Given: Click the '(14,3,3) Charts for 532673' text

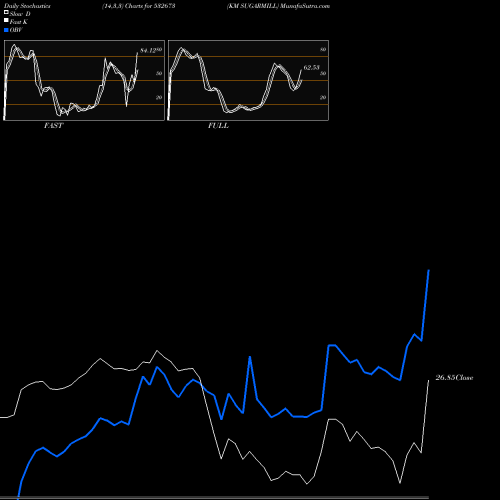Looking at the screenshot, I should click(x=139, y=6).
